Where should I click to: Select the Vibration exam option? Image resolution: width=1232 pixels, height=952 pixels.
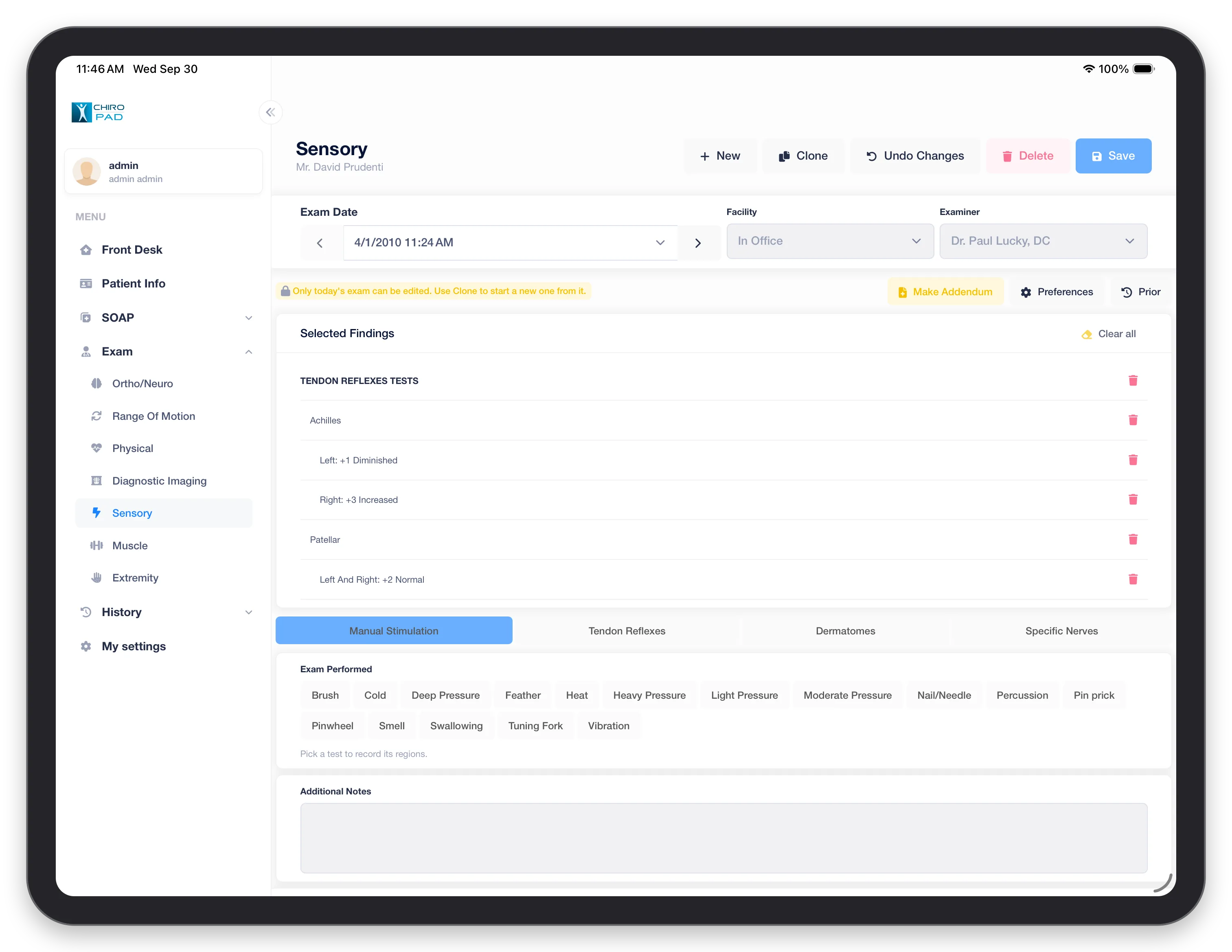(609, 726)
